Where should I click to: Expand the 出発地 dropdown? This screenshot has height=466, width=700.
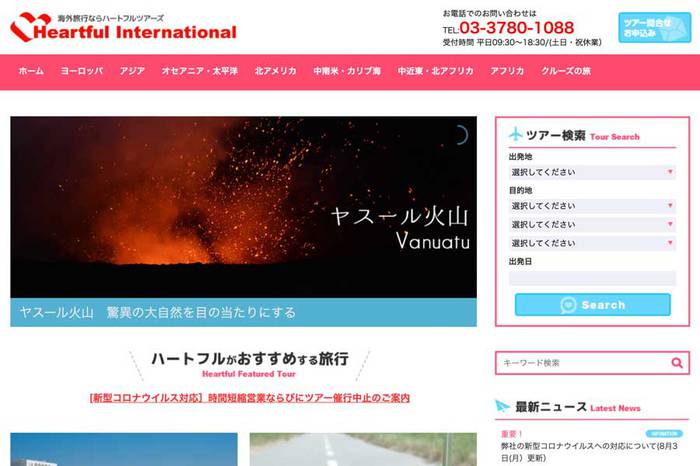click(x=592, y=172)
